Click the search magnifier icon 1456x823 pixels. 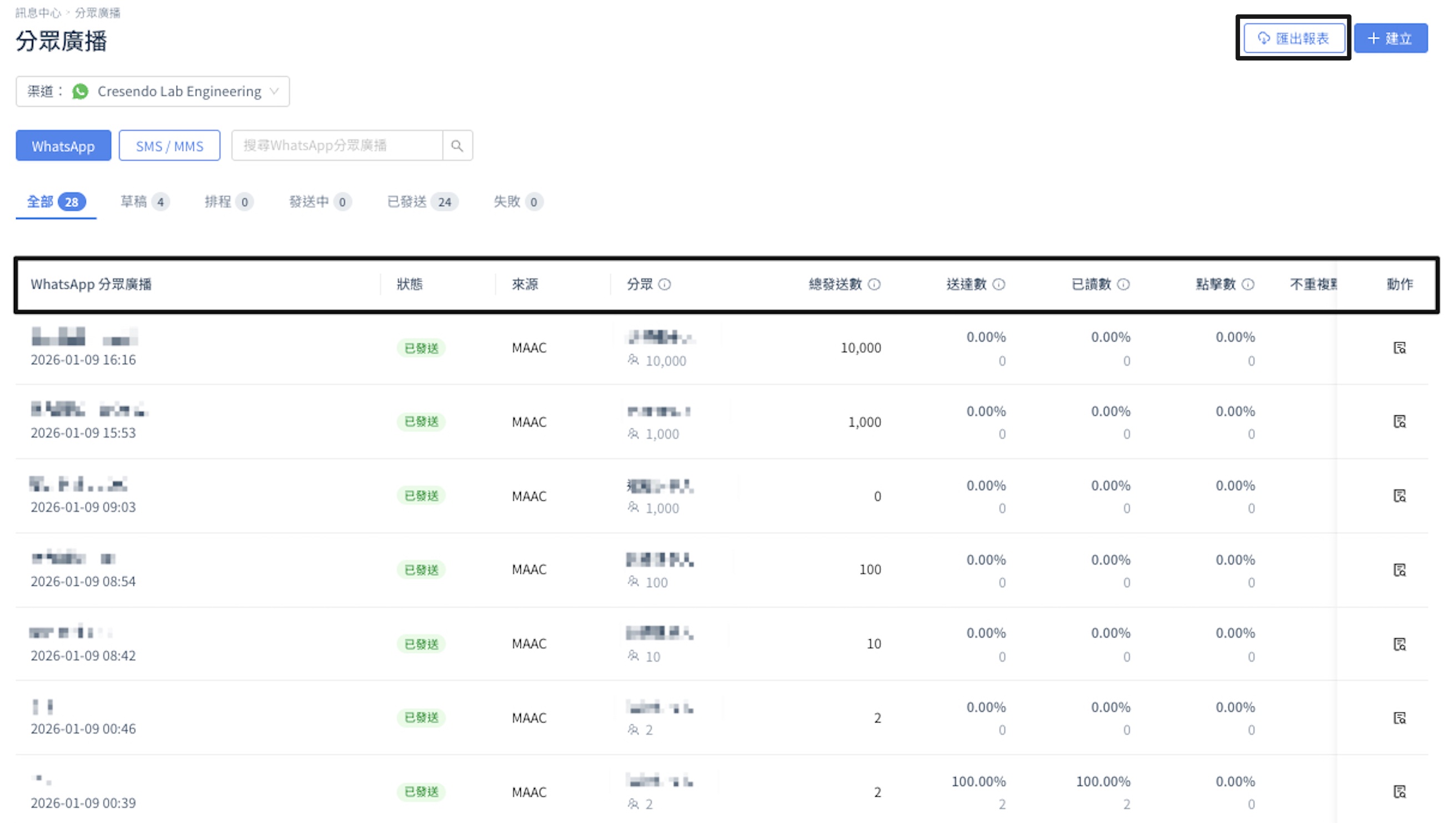point(457,146)
